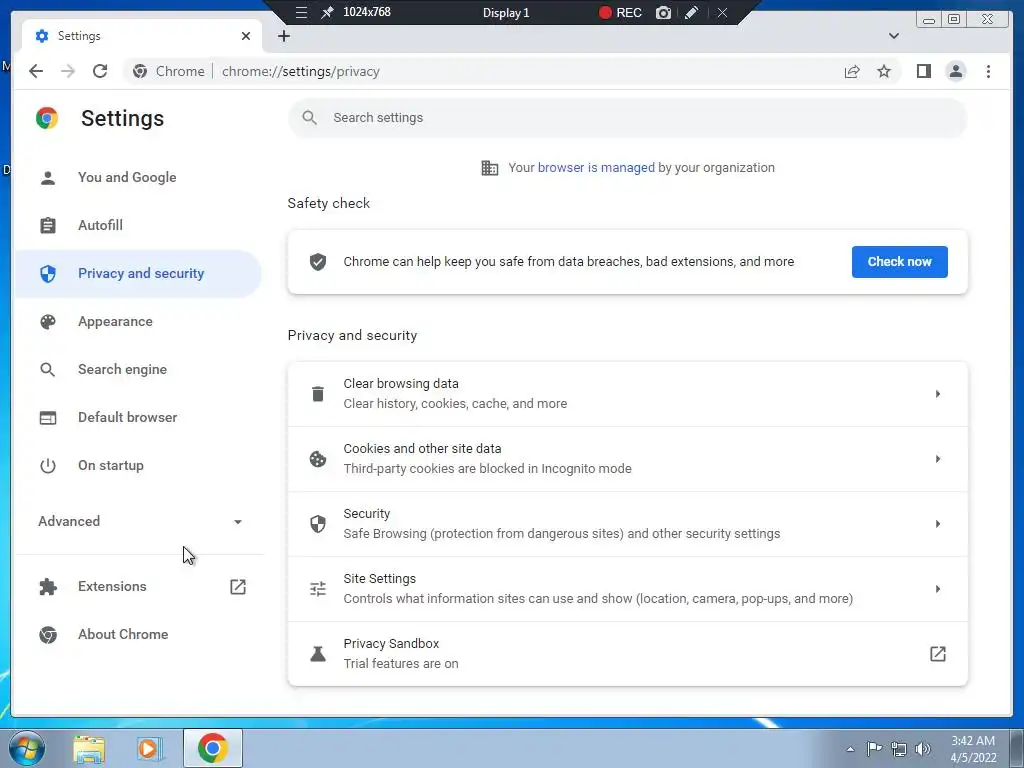Image resolution: width=1024 pixels, height=768 pixels.
Task: Open the 'browser is managed' link
Action: coord(596,168)
